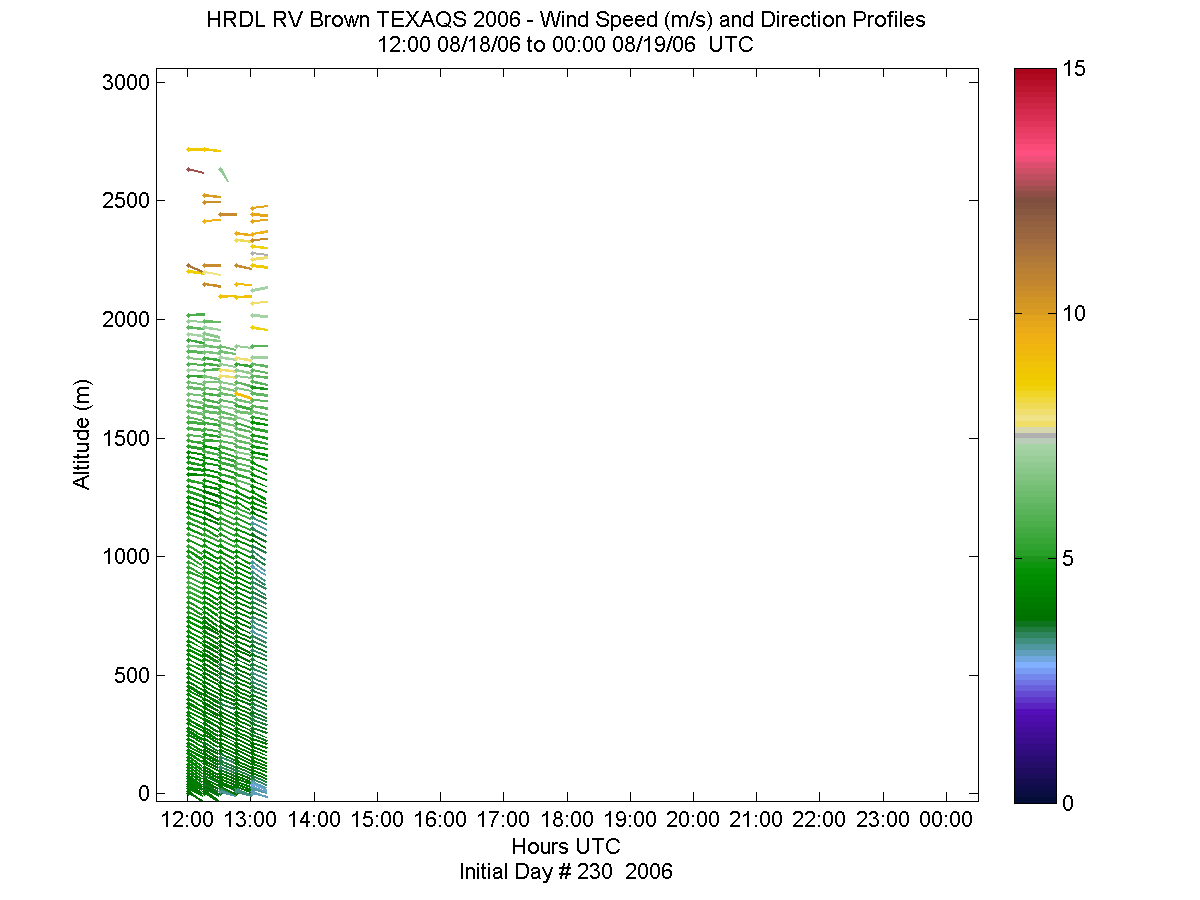Click the "Initial Day # 230 2006" text
This screenshot has height=900, width=1200.
pos(565,871)
